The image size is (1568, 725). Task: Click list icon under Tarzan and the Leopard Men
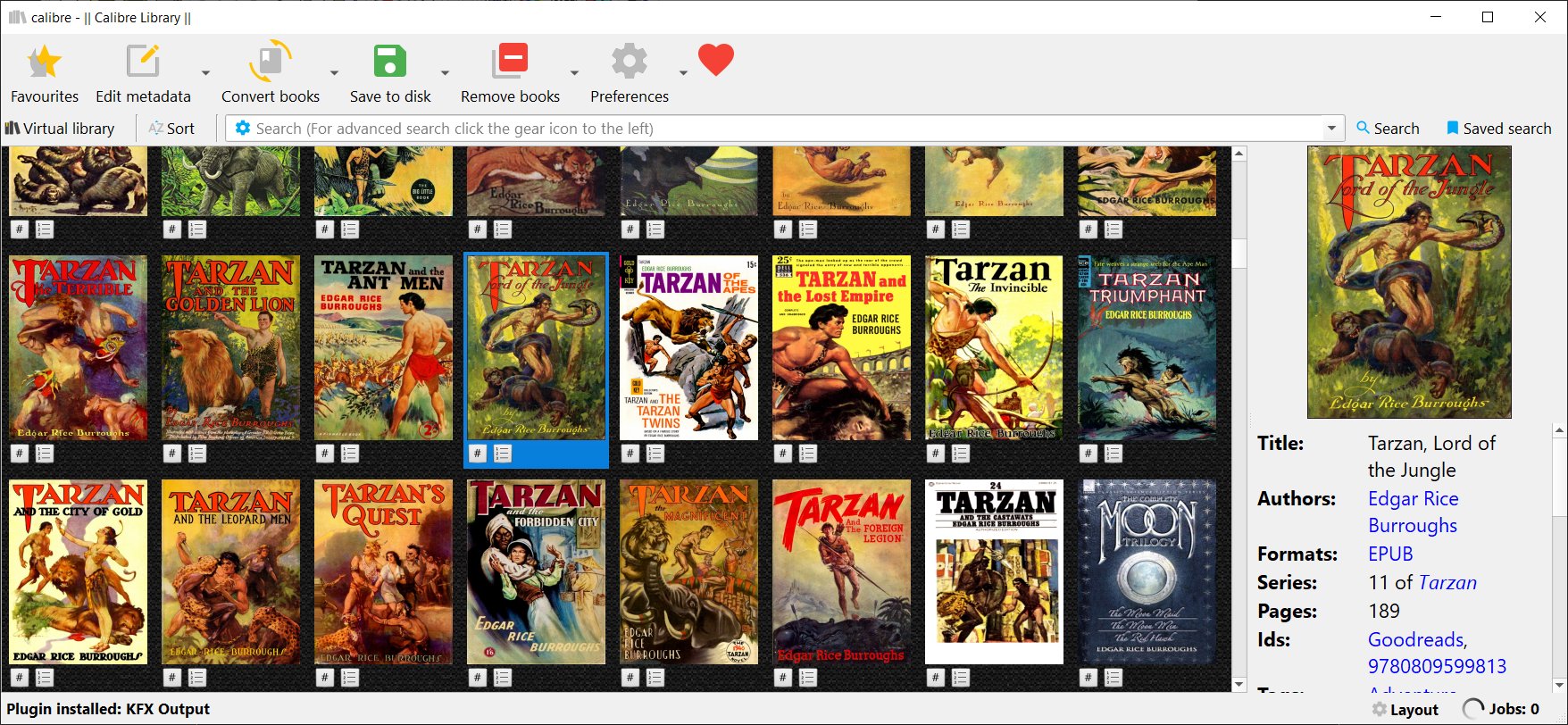click(196, 678)
